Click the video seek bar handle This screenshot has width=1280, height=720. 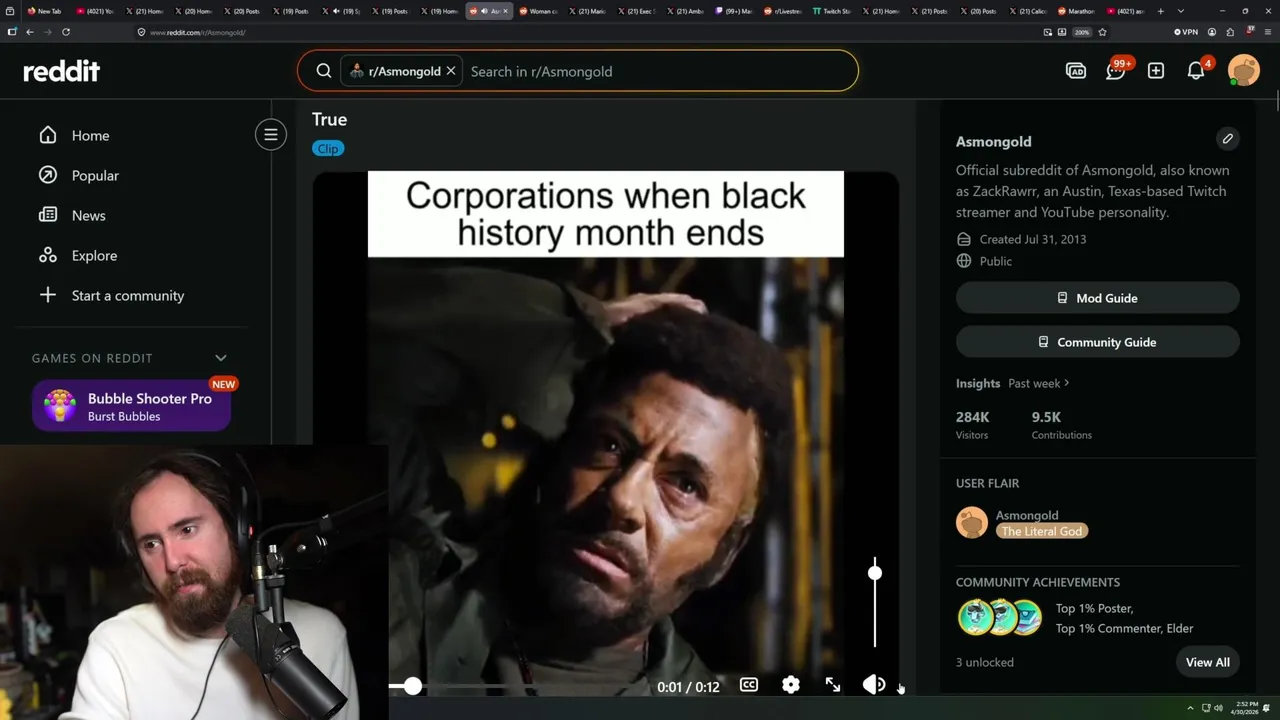tap(412, 686)
